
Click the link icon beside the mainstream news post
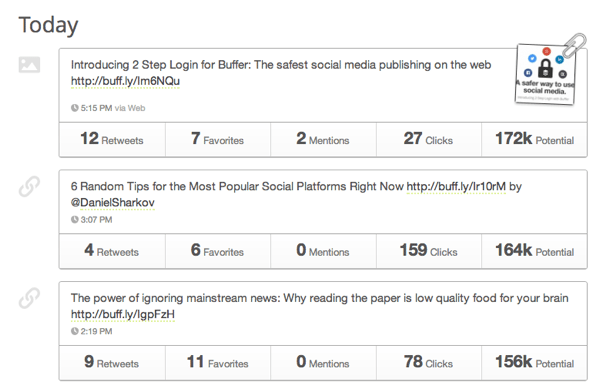(x=29, y=298)
